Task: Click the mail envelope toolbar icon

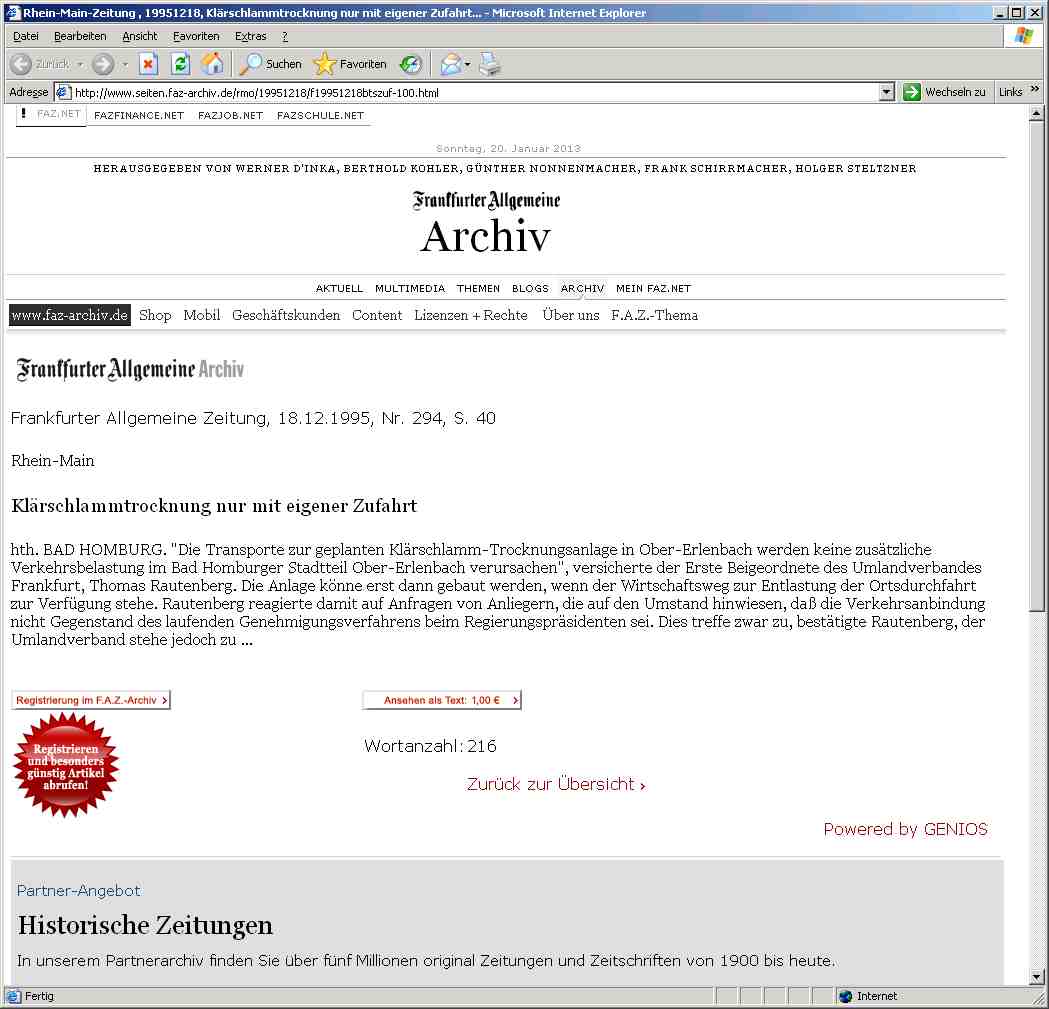Action: (x=450, y=64)
